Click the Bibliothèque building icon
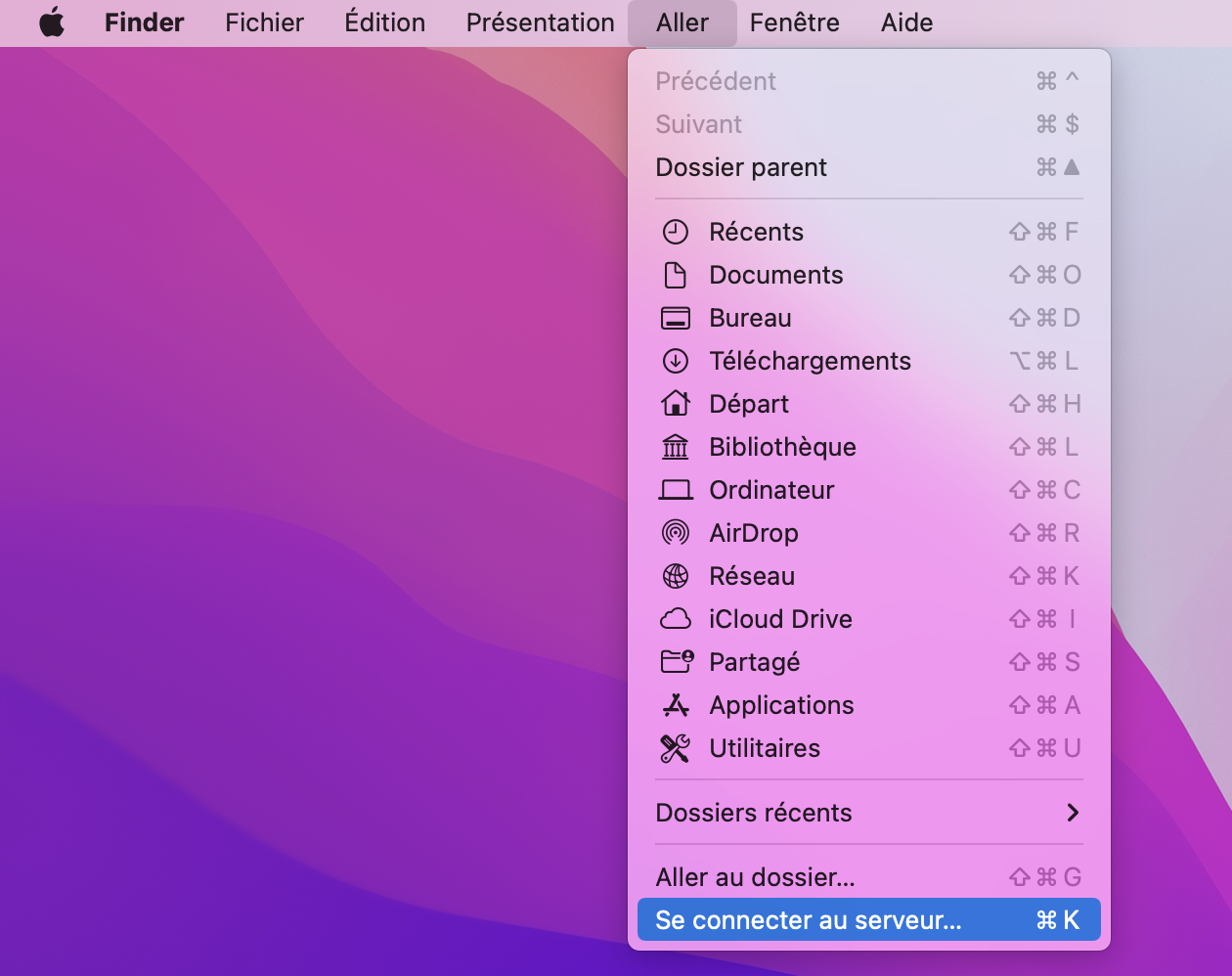Screen dimensions: 1232x976 click(676, 447)
